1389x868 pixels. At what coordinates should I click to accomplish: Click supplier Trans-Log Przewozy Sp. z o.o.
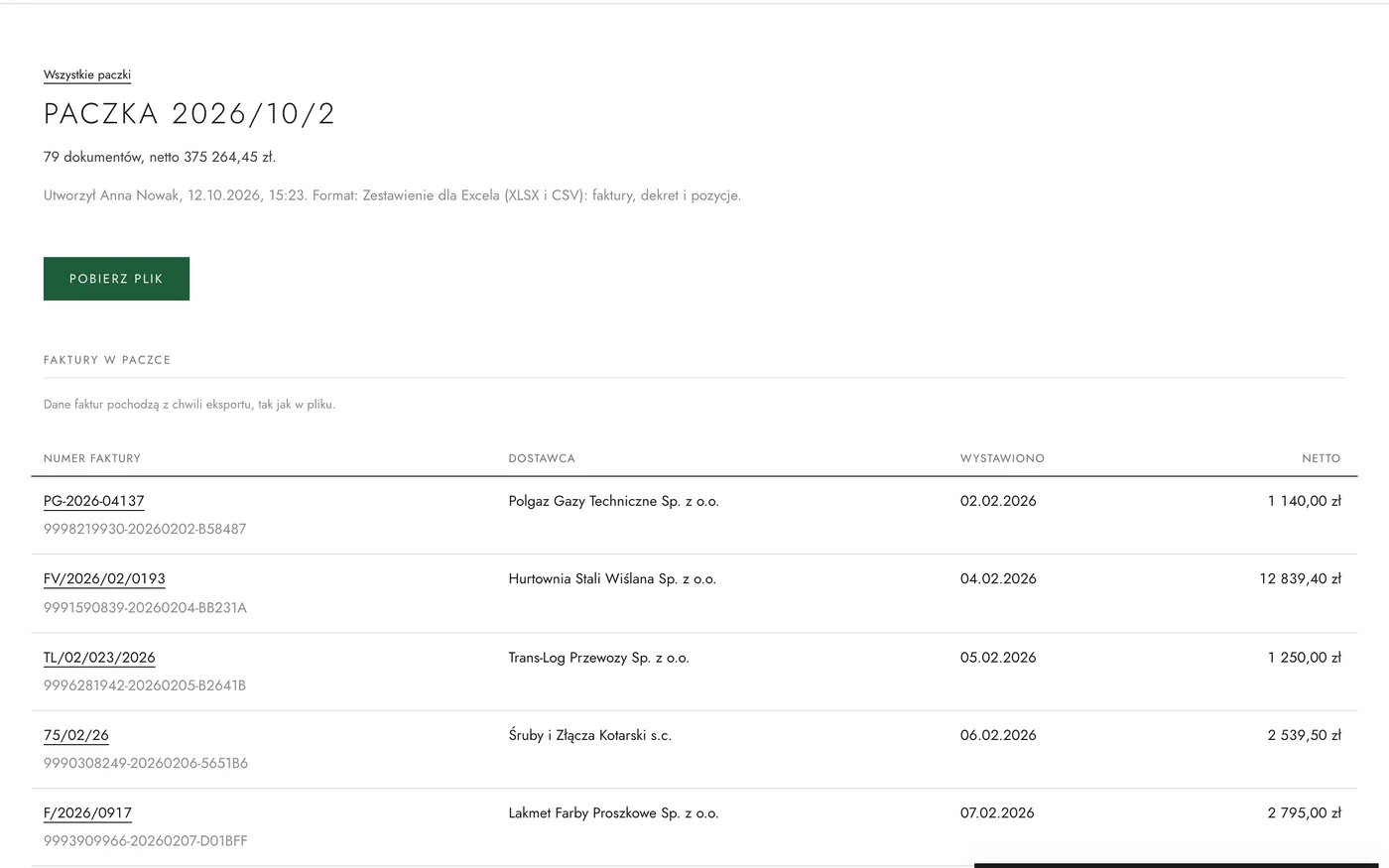[x=599, y=658]
